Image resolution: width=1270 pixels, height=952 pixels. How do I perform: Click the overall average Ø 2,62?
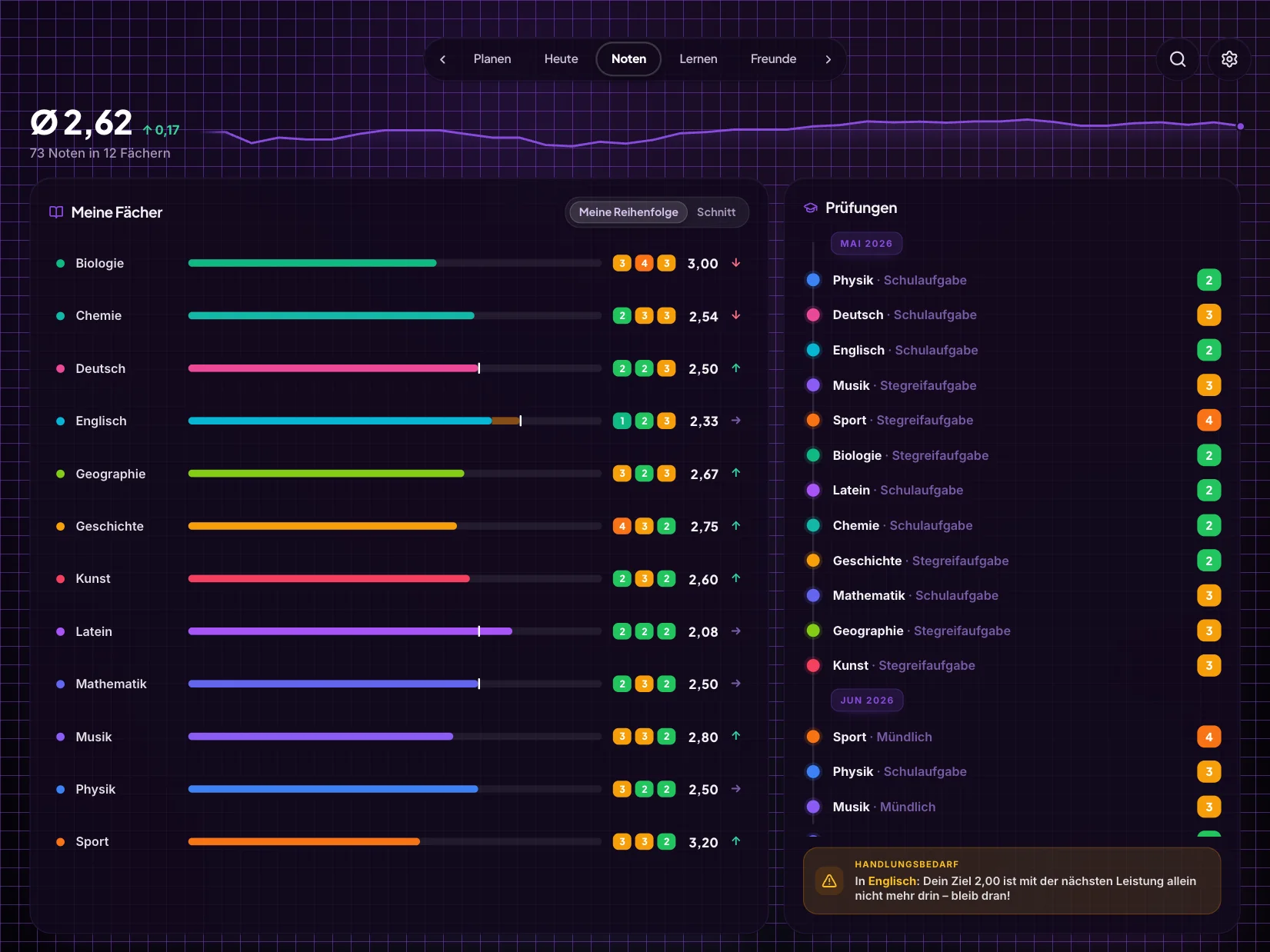click(x=82, y=122)
